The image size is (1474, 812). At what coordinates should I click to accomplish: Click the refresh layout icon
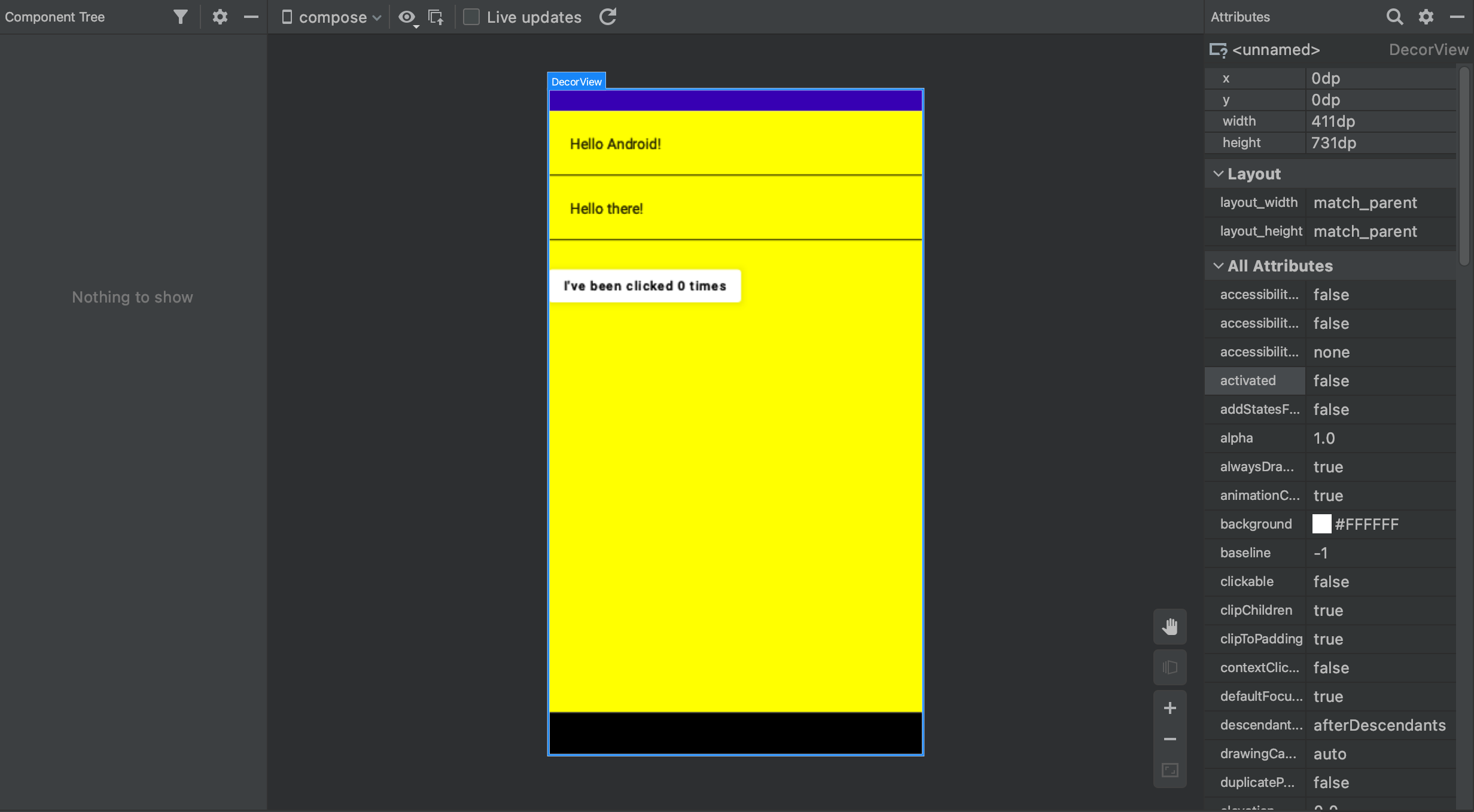(608, 17)
